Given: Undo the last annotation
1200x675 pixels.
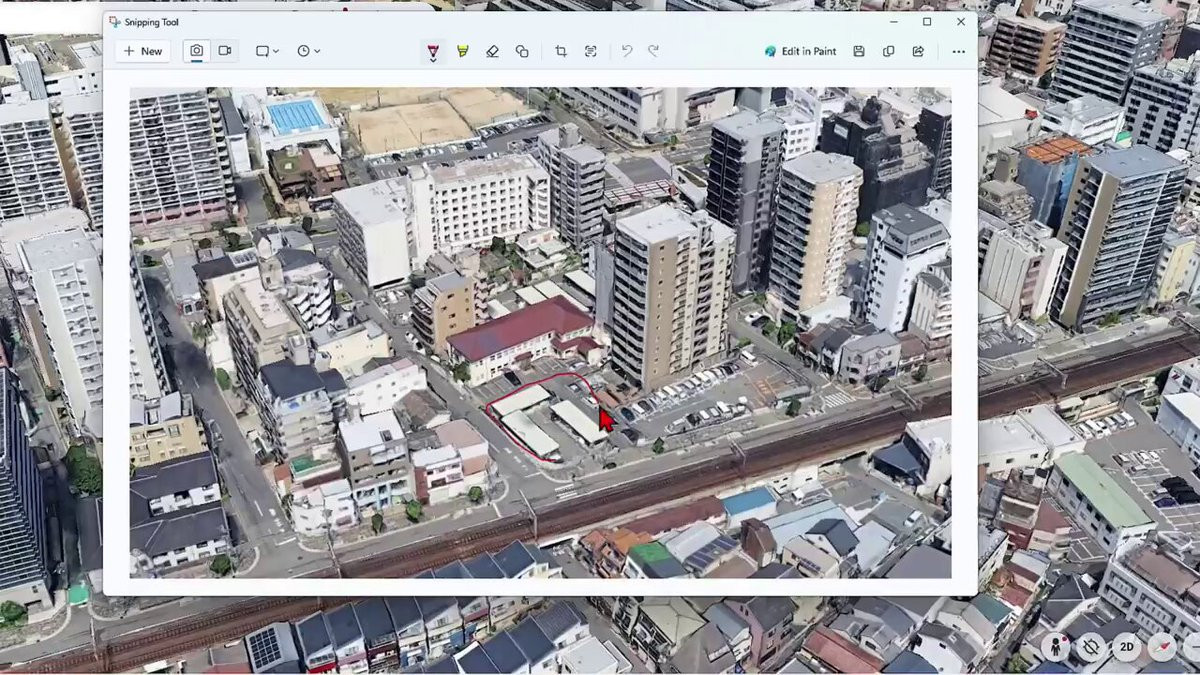Looking at the screenshot, I should click(627, 51).
